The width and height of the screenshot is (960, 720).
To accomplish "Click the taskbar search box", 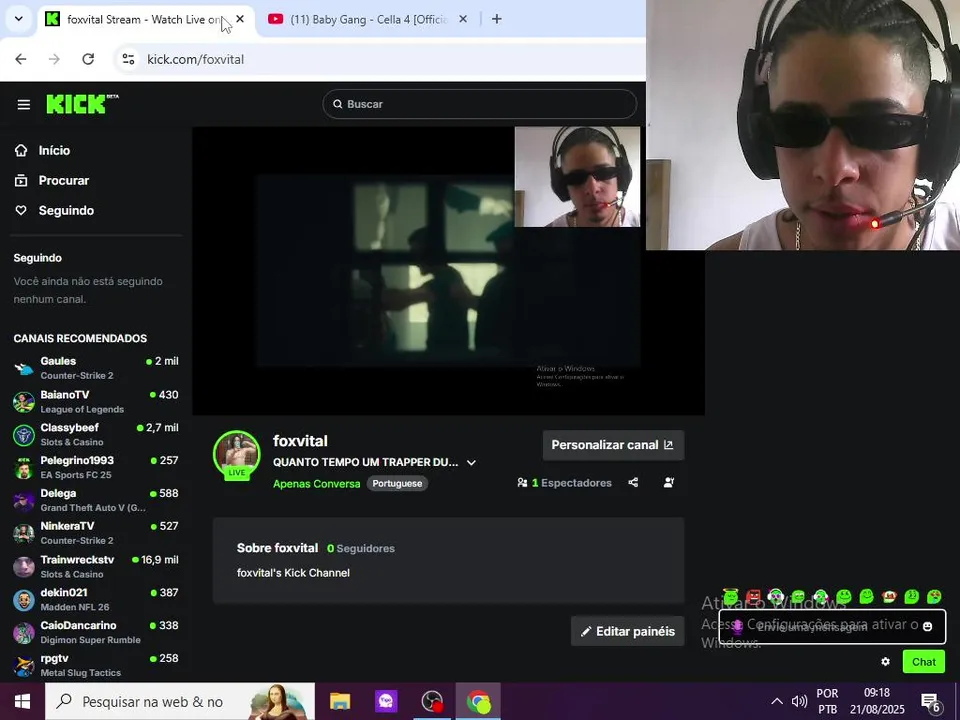I will pos(180,702).
